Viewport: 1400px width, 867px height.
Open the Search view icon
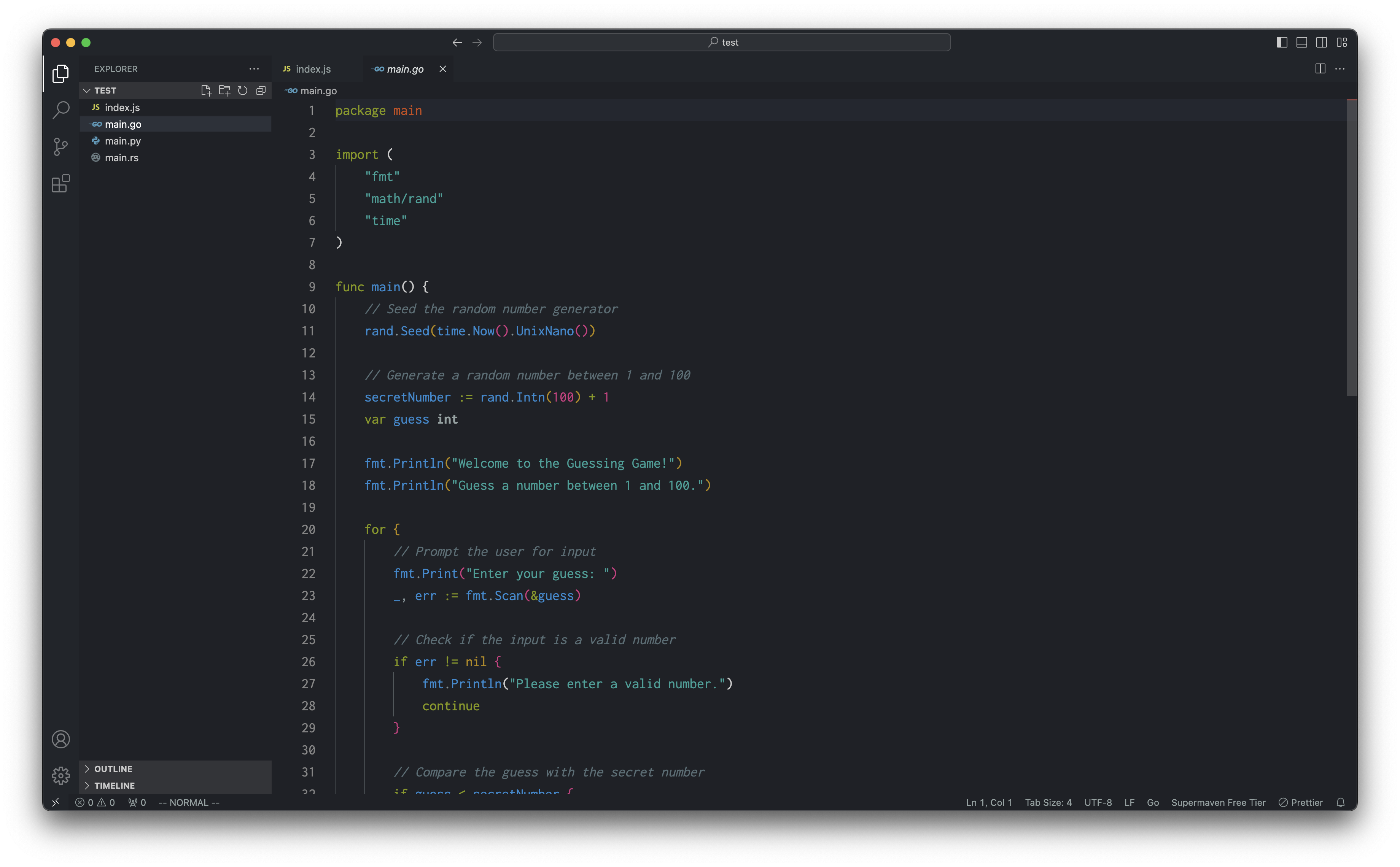tap(61, 110)
